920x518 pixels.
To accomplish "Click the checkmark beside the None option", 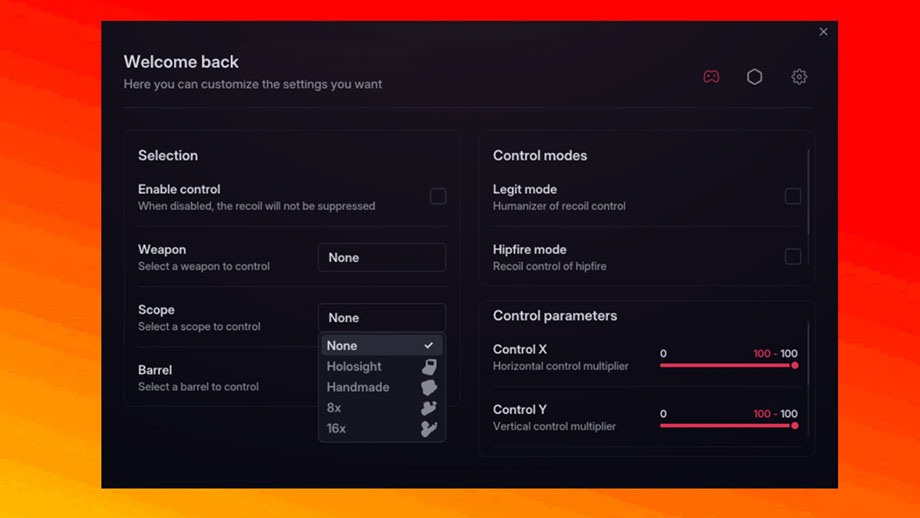I will point(429,346).
